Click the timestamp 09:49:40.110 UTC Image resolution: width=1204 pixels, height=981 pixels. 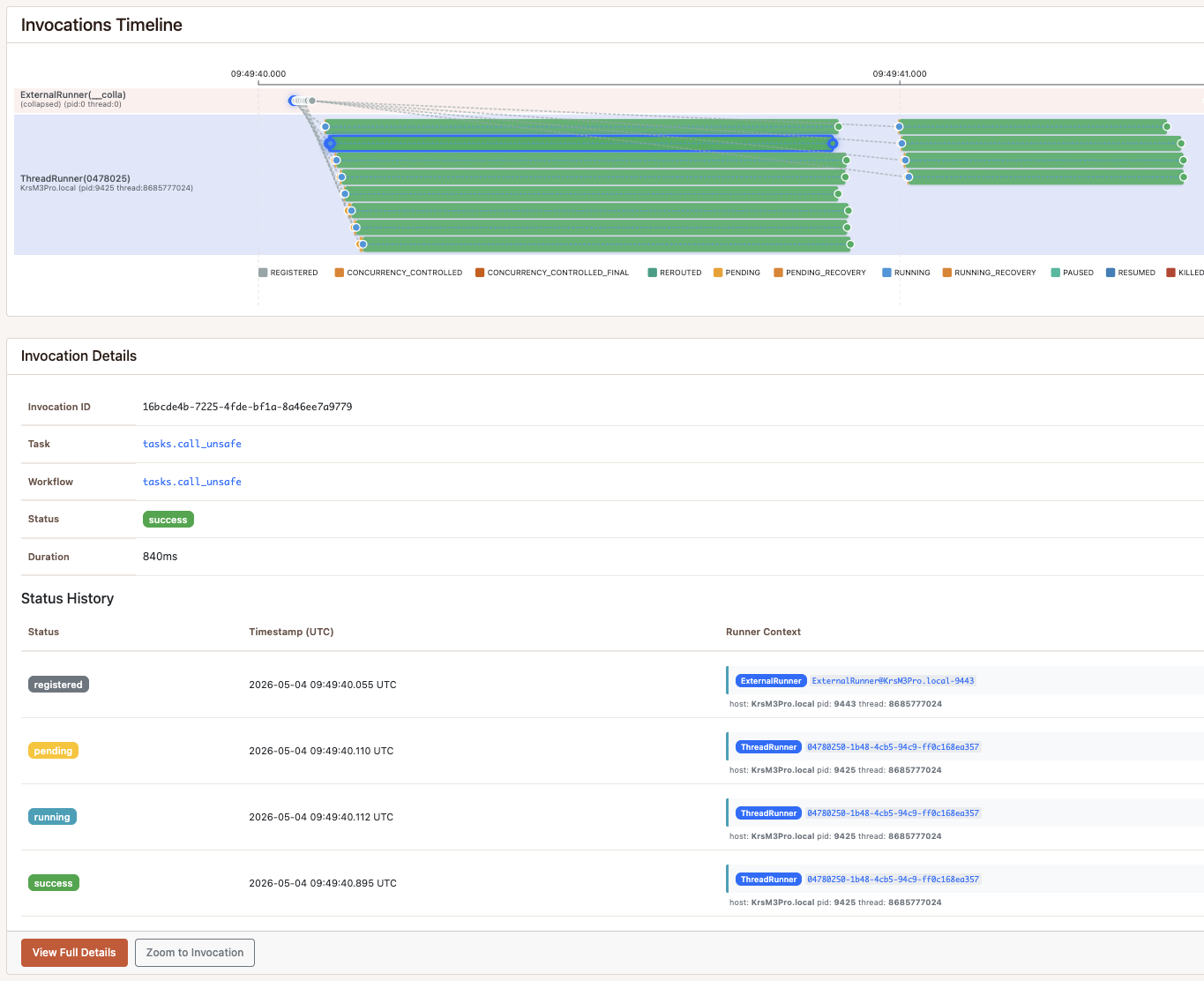pyautogui.click(x=321, y=751)
